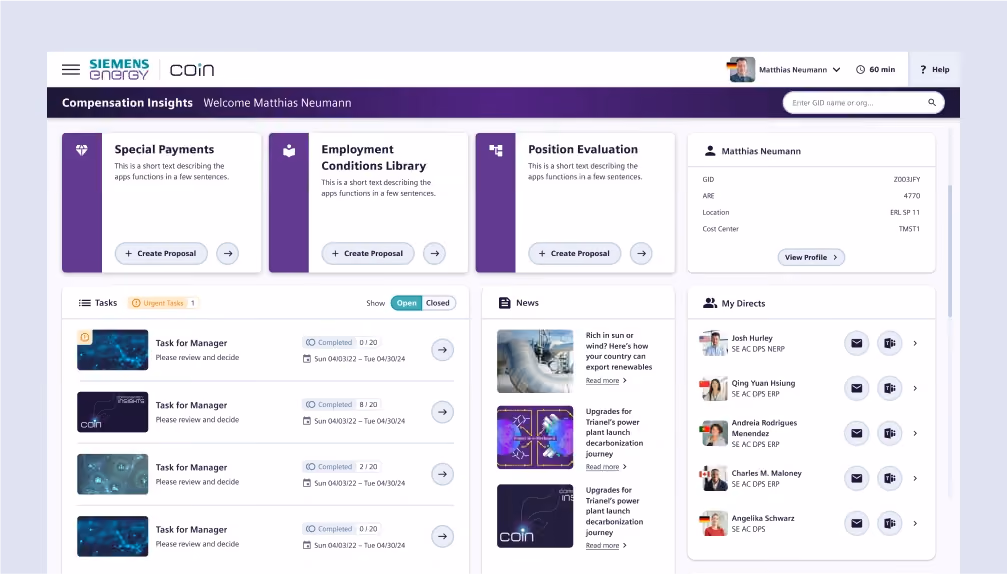
Task: Click the Siemens Energy logo
Action: tap(119, 69)
